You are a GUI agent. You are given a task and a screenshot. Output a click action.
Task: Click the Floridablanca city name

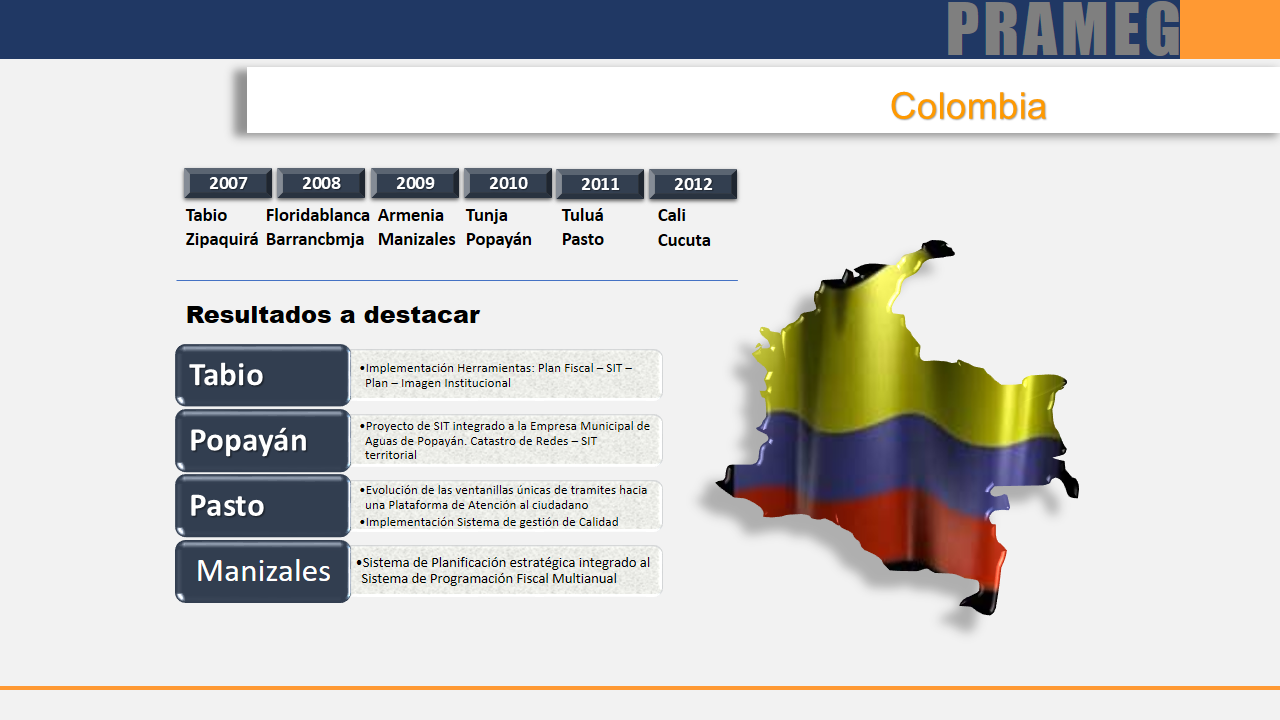click(x=318, y=215)
